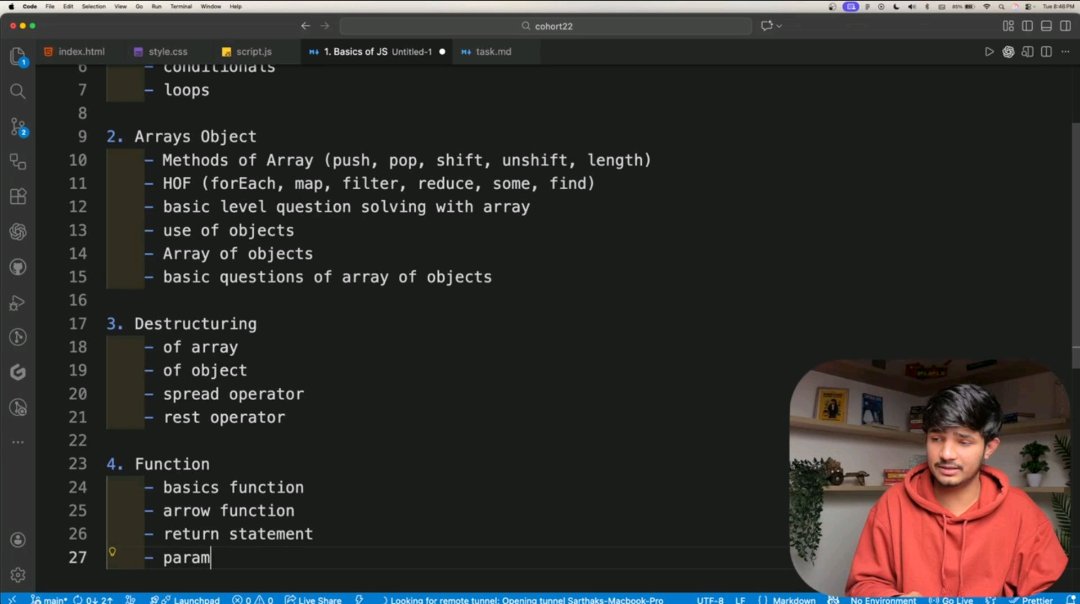Screen dimensions: 1080x604
Task: Toggle Go Live server in status bar
Action: (952, 600)
